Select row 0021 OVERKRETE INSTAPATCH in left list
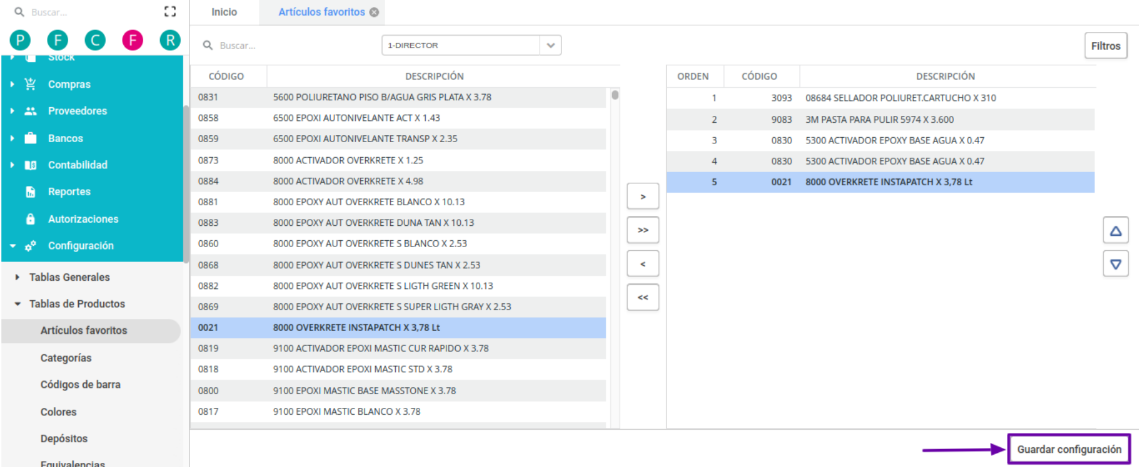 click(x=398, y=328)
